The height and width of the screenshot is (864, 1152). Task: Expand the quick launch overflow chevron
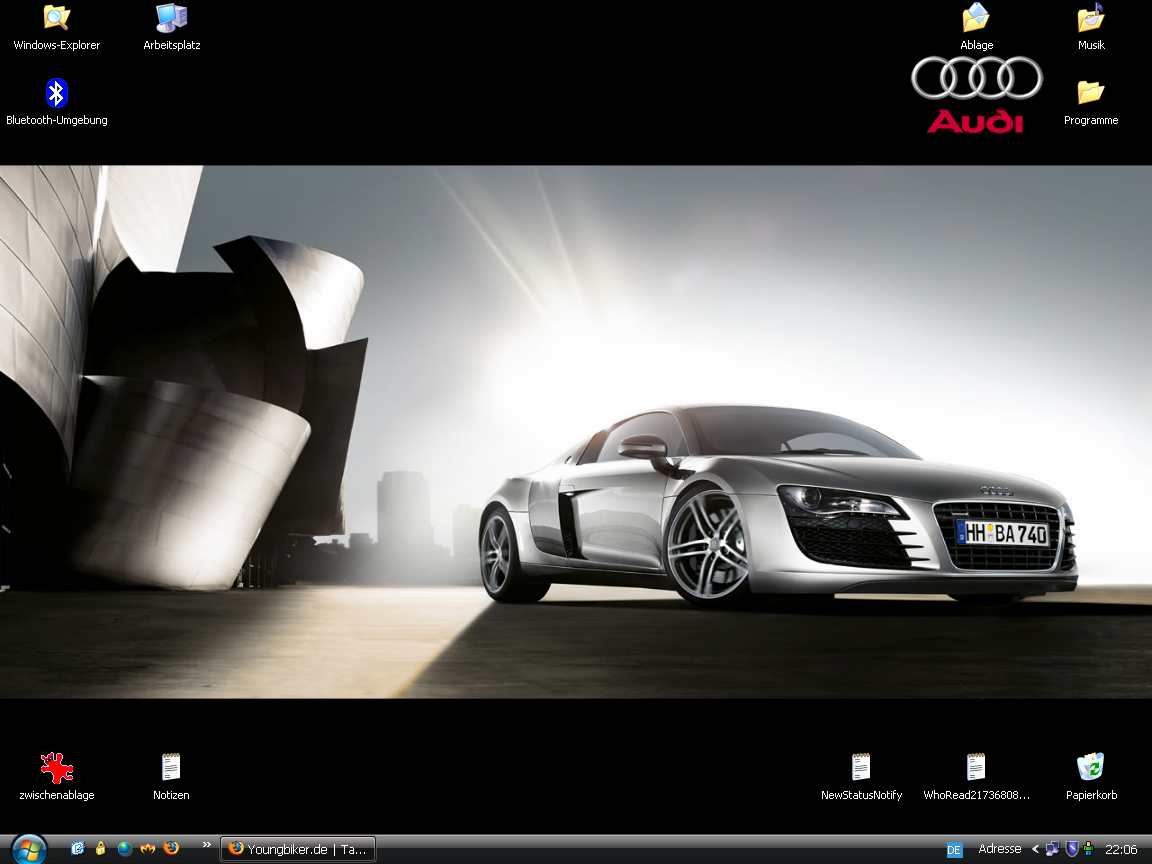tap(206, 844)
